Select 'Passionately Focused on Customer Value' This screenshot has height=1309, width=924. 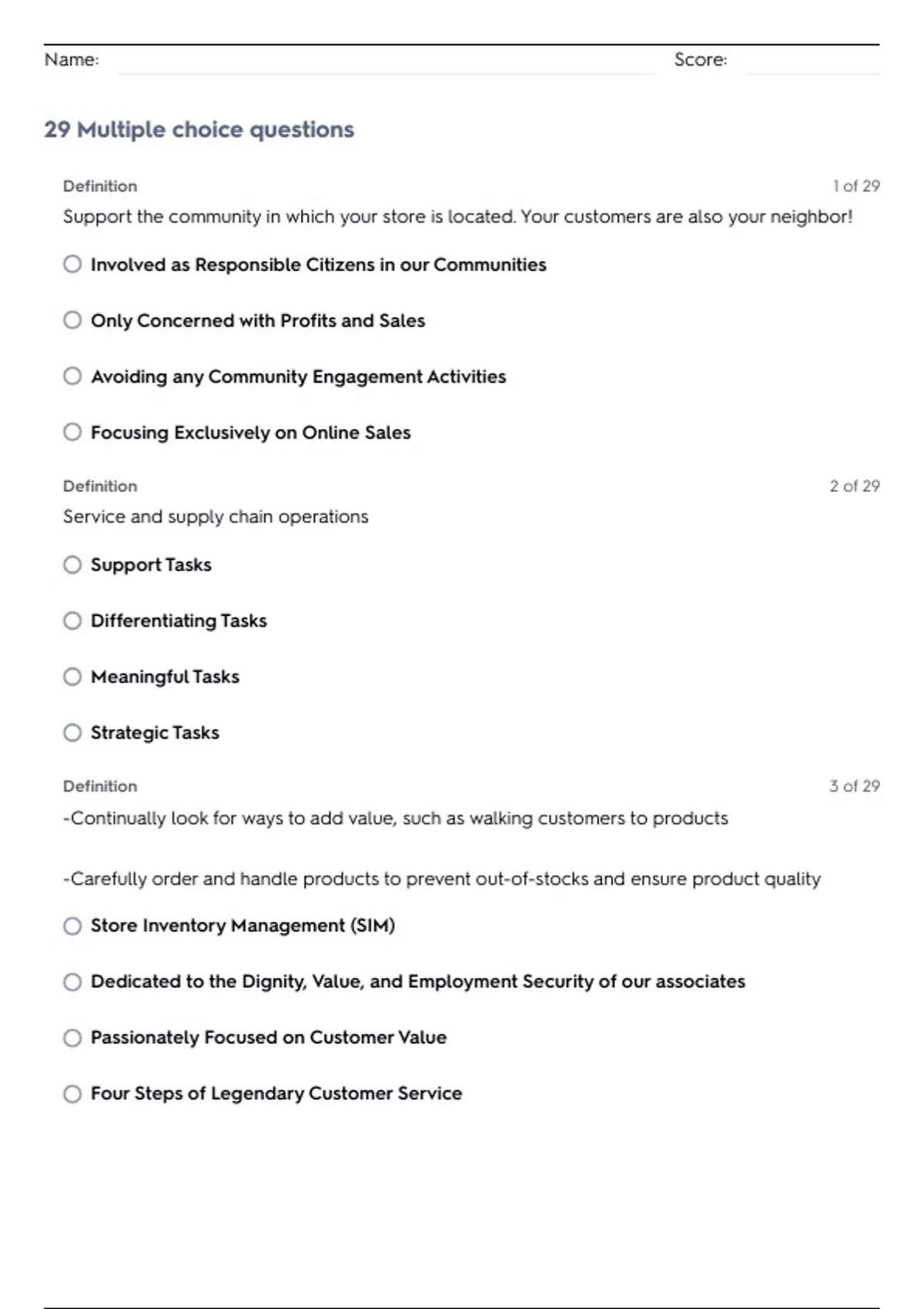click(72, 1038)
